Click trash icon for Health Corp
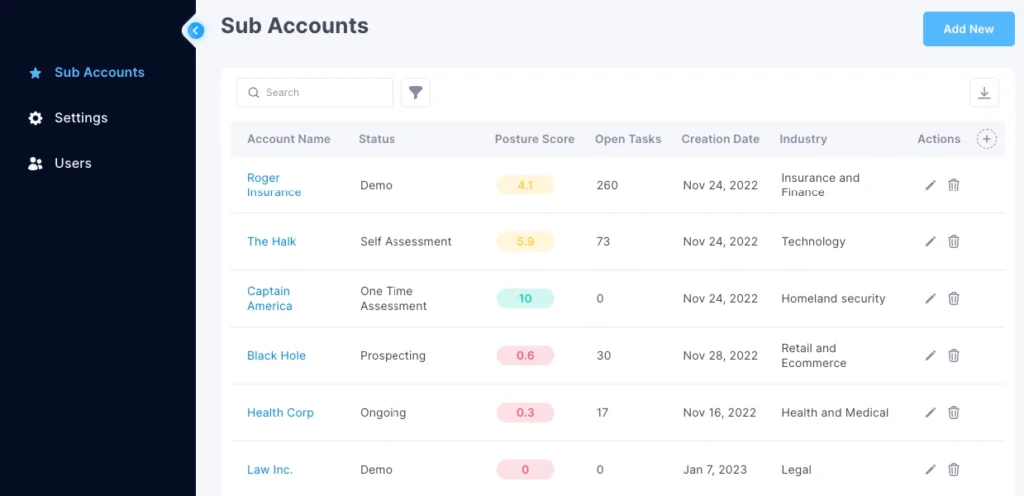Viewport: 1024px width, 496px height. pos(954,412)
